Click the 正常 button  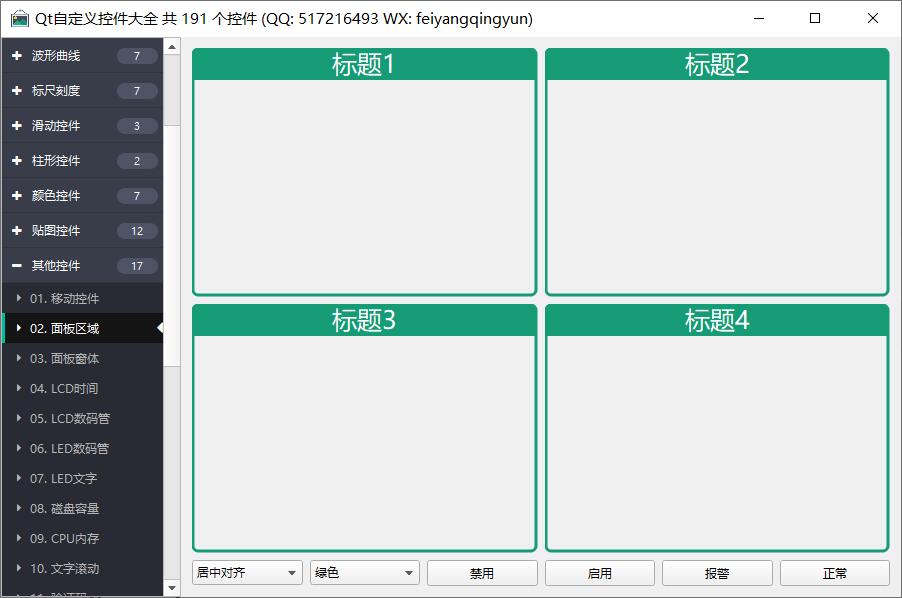click(x=834, y=573)
